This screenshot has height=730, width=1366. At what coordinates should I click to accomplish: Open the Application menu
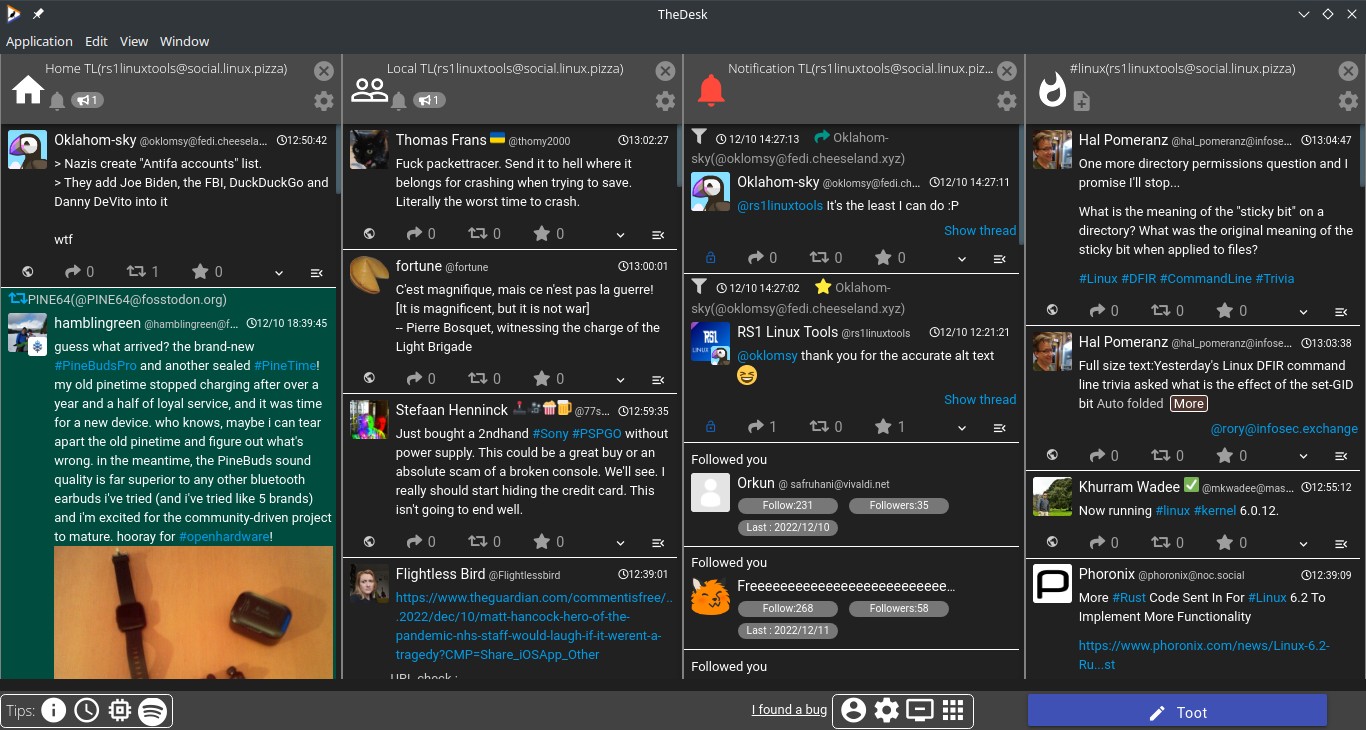[x=39, y=41]
